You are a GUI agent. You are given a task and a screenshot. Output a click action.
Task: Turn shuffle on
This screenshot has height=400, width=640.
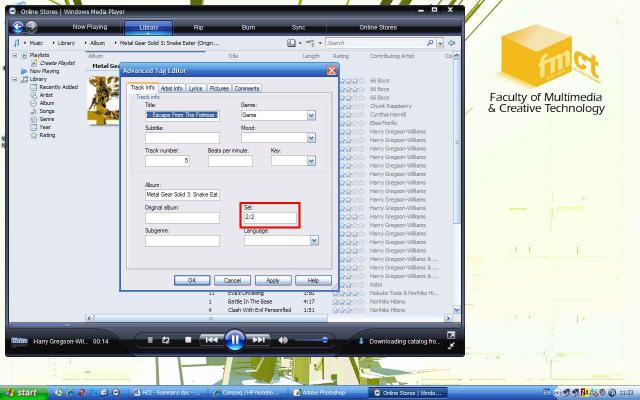click(150, 340)
